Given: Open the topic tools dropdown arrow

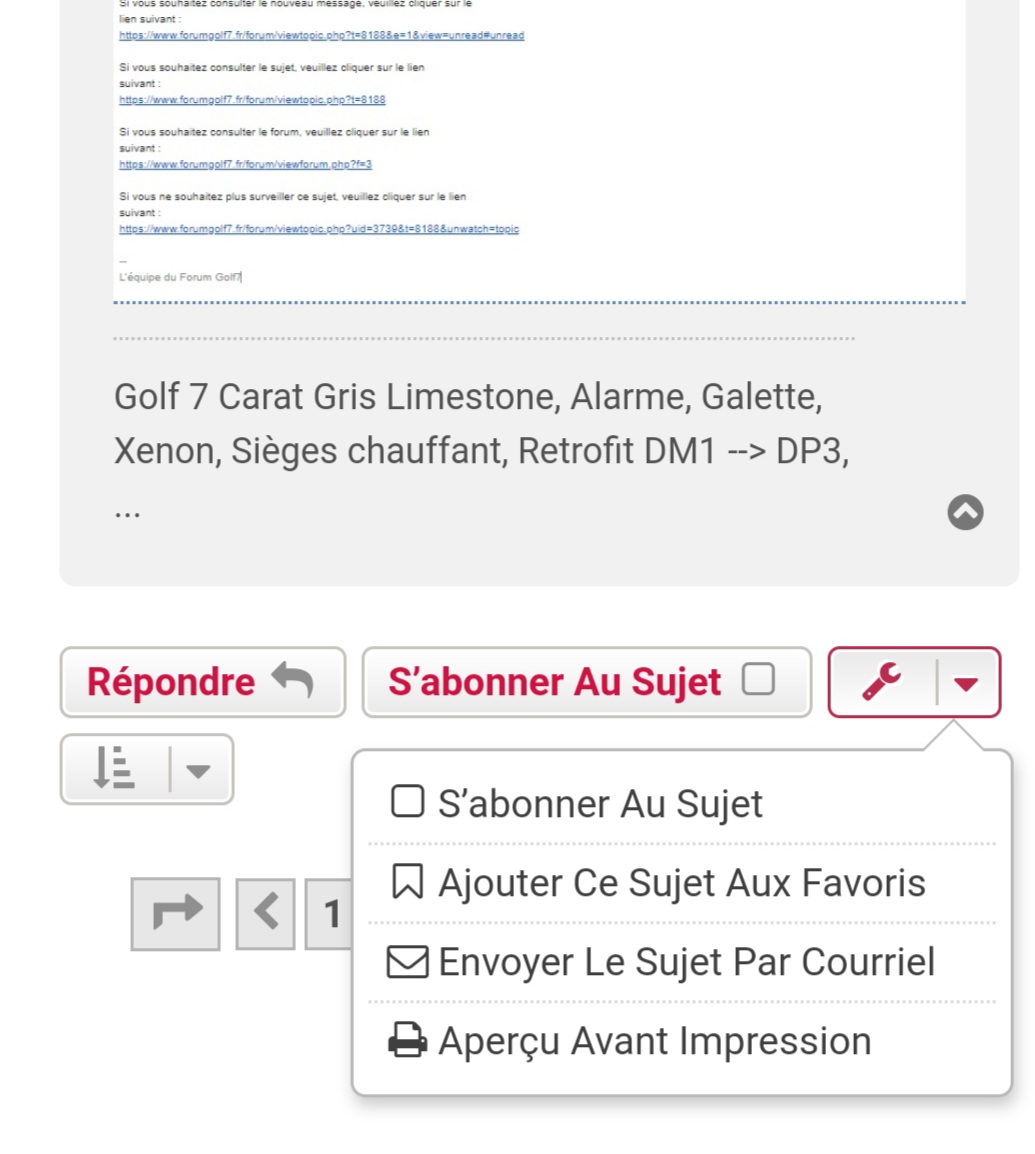Looking at the screenshot, I should point(966,684).
